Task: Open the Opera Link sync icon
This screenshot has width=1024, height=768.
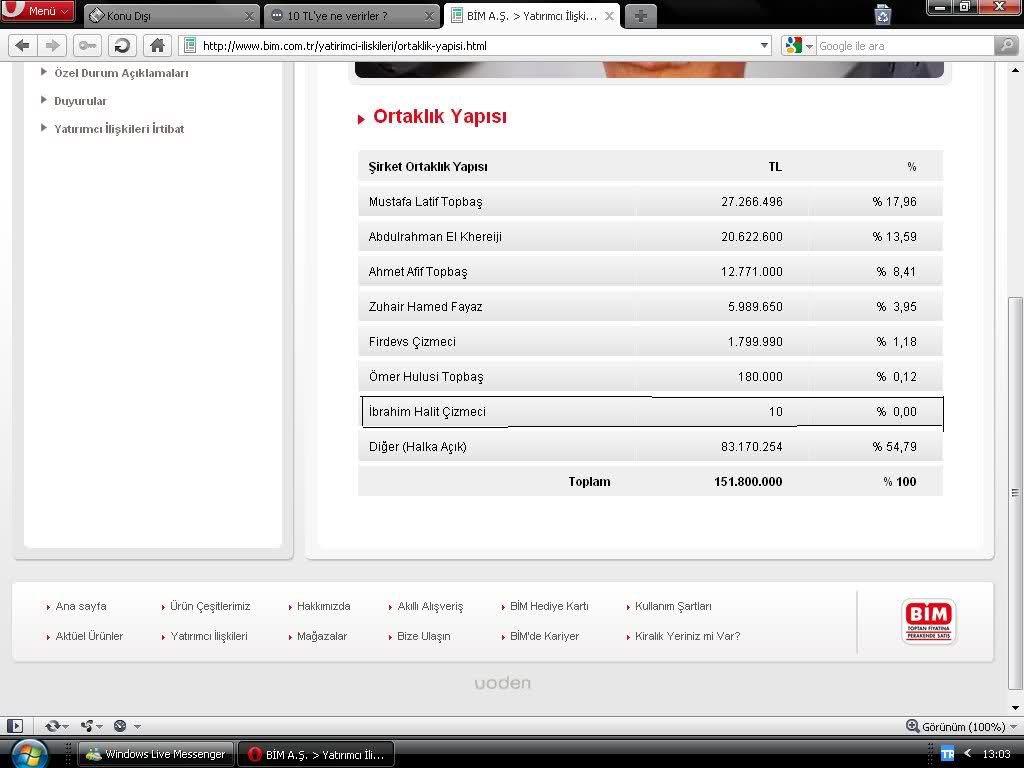Action: [x=52, y=726]
